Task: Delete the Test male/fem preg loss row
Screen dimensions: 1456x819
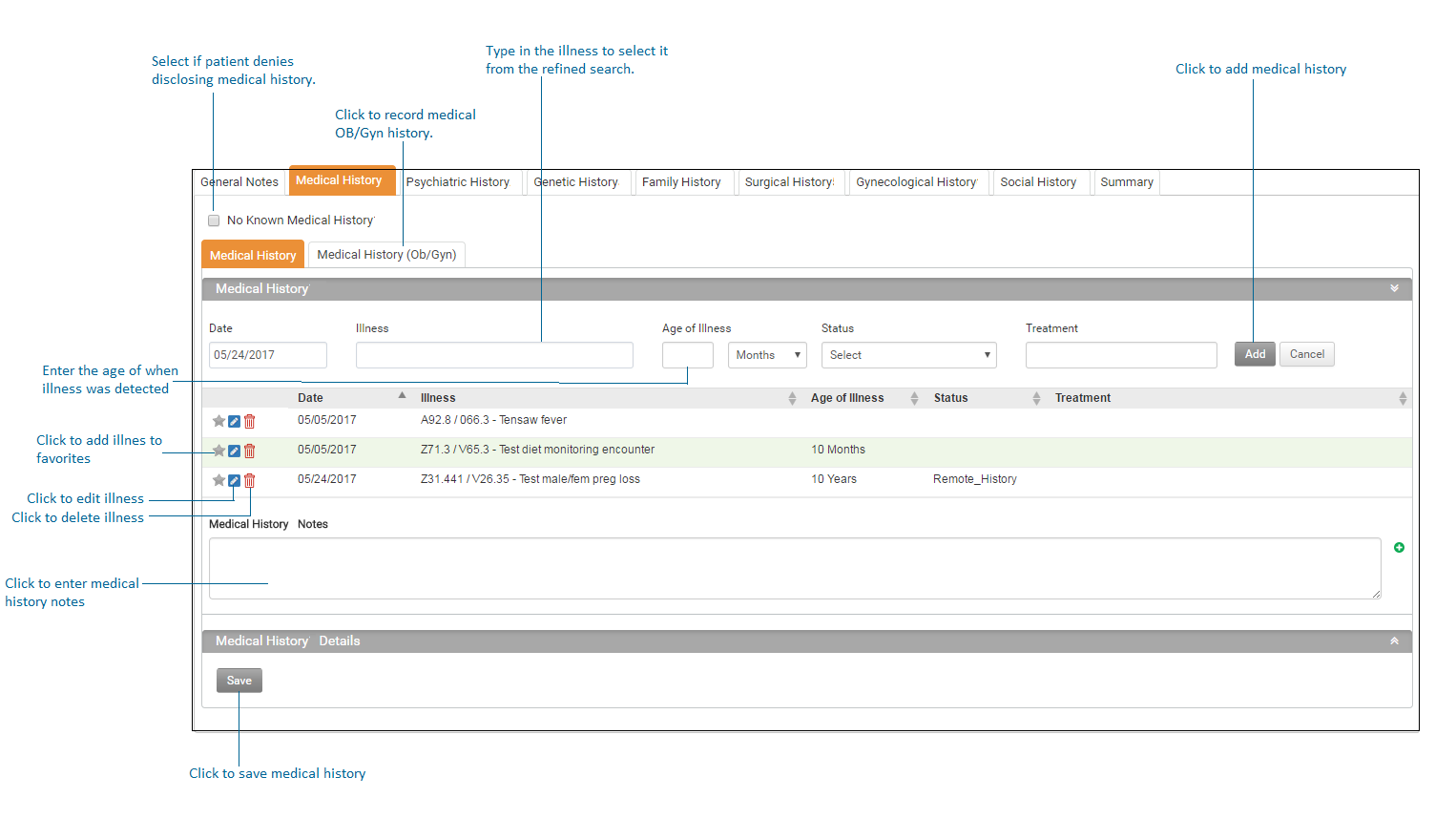Action: (x=249, y=480)
